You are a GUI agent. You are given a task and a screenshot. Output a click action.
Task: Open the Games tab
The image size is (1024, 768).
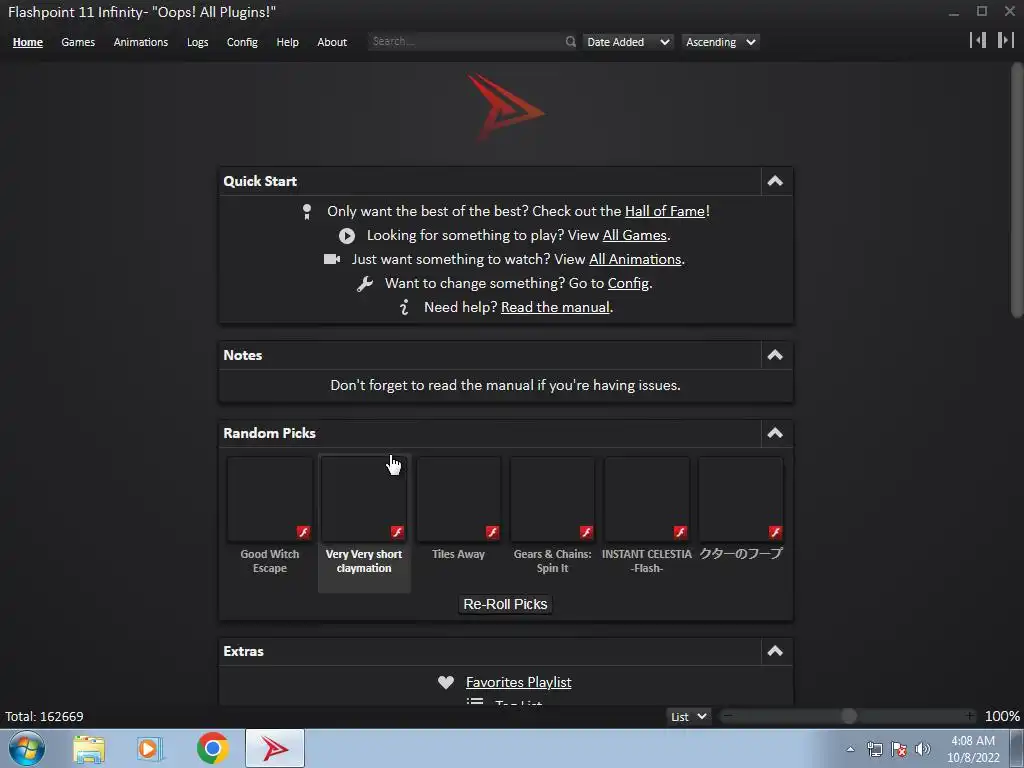pos(78,42)
